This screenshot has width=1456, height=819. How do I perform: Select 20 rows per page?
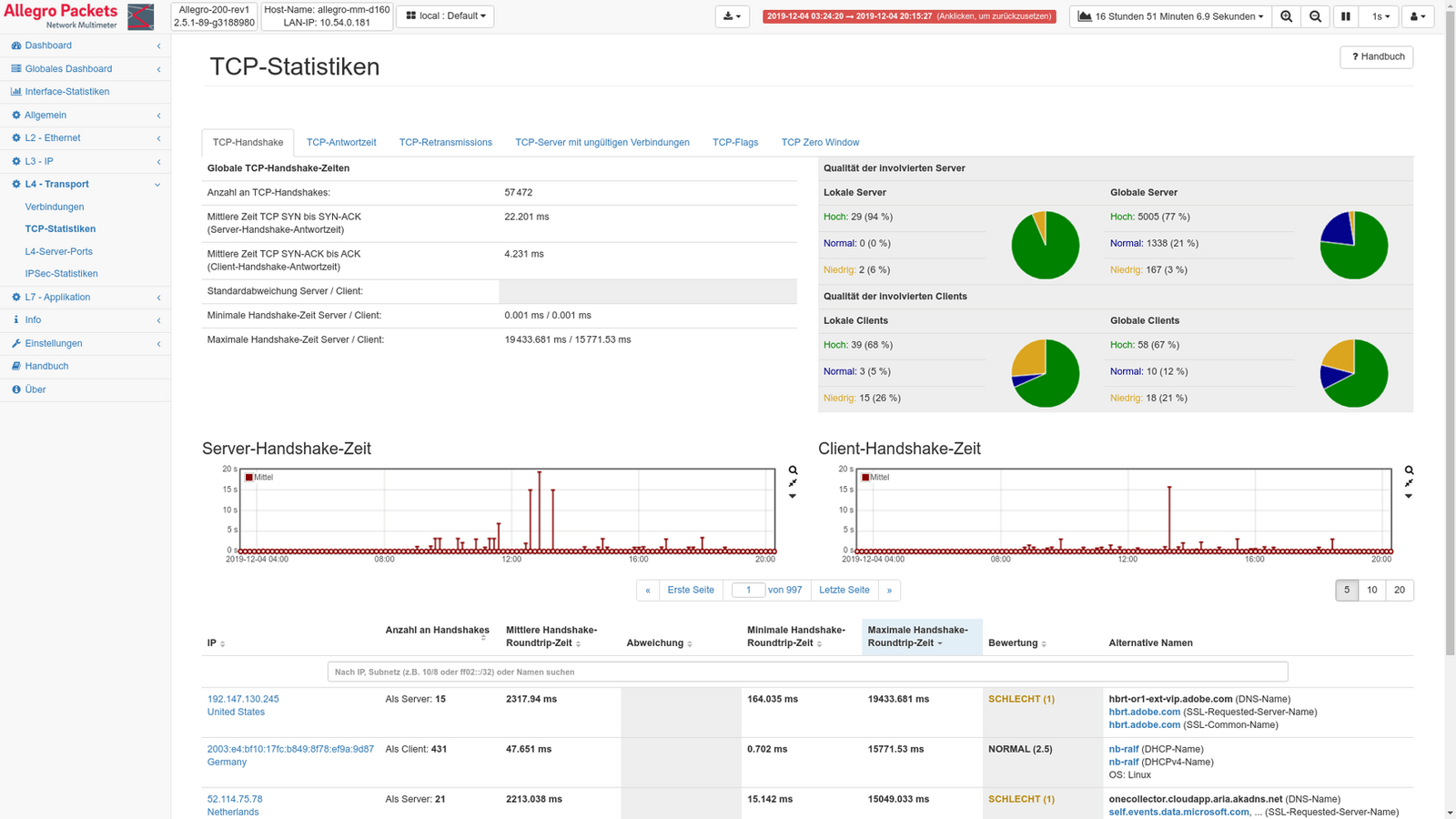click(x=1399, y=590)
